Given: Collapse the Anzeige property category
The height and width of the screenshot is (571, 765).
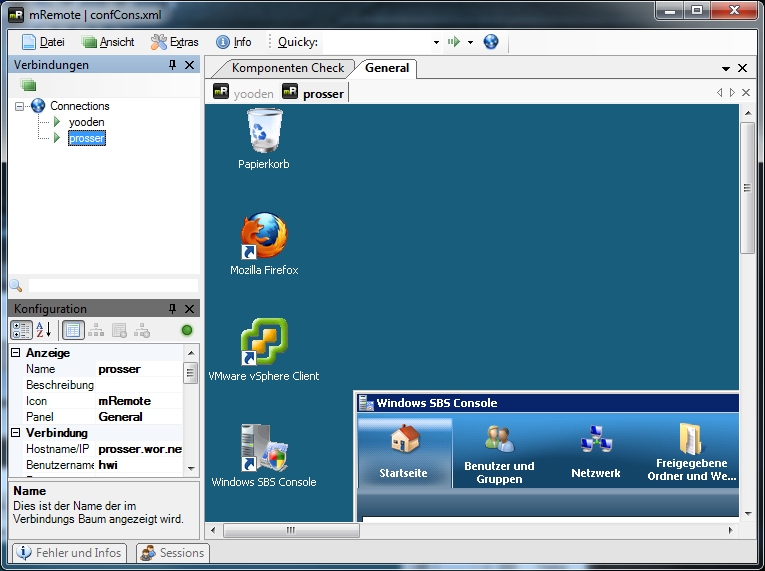Looking at the screenshot, I should [x=16, y=352].
